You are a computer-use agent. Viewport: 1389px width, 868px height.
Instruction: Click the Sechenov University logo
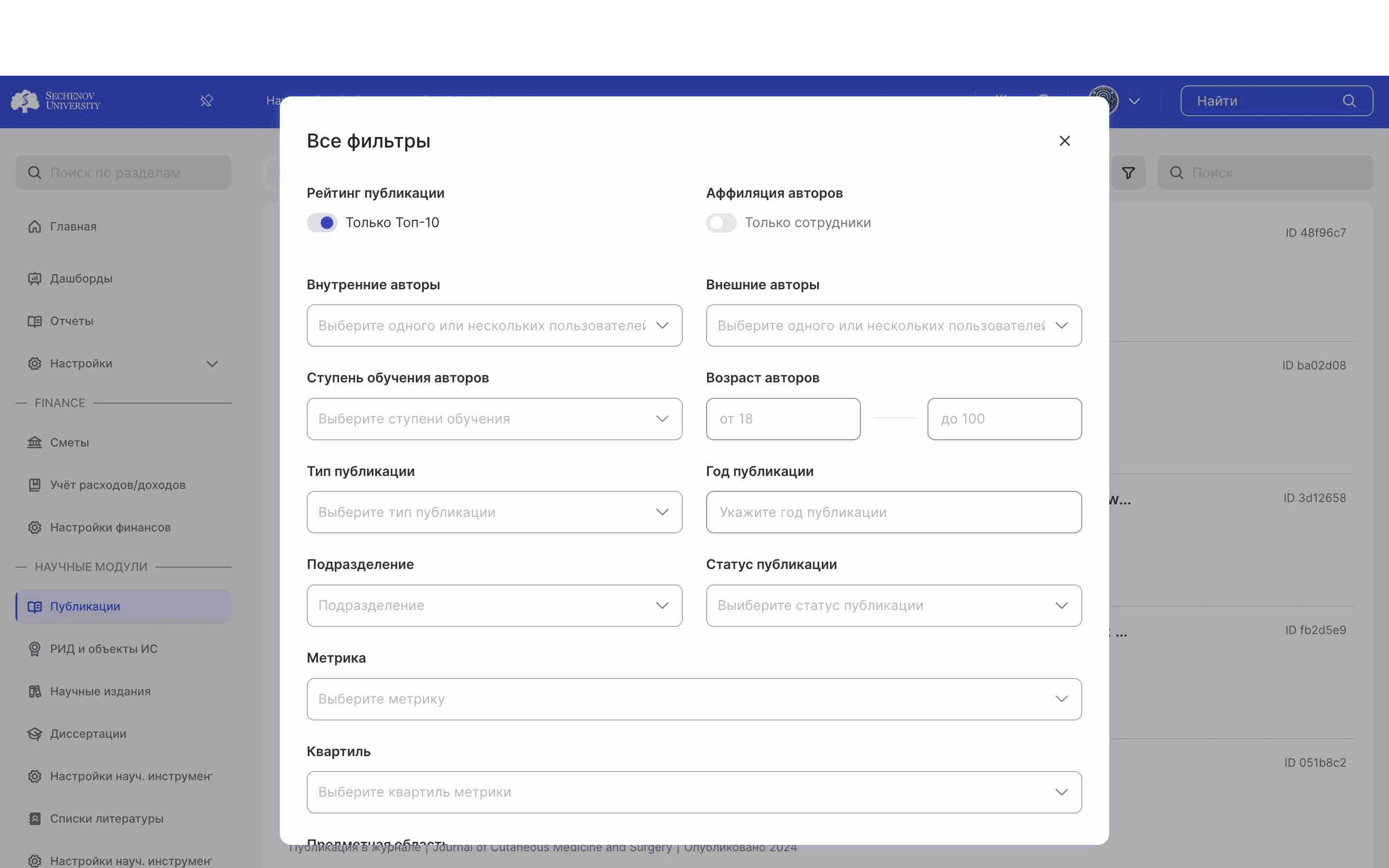coord(55,101)
